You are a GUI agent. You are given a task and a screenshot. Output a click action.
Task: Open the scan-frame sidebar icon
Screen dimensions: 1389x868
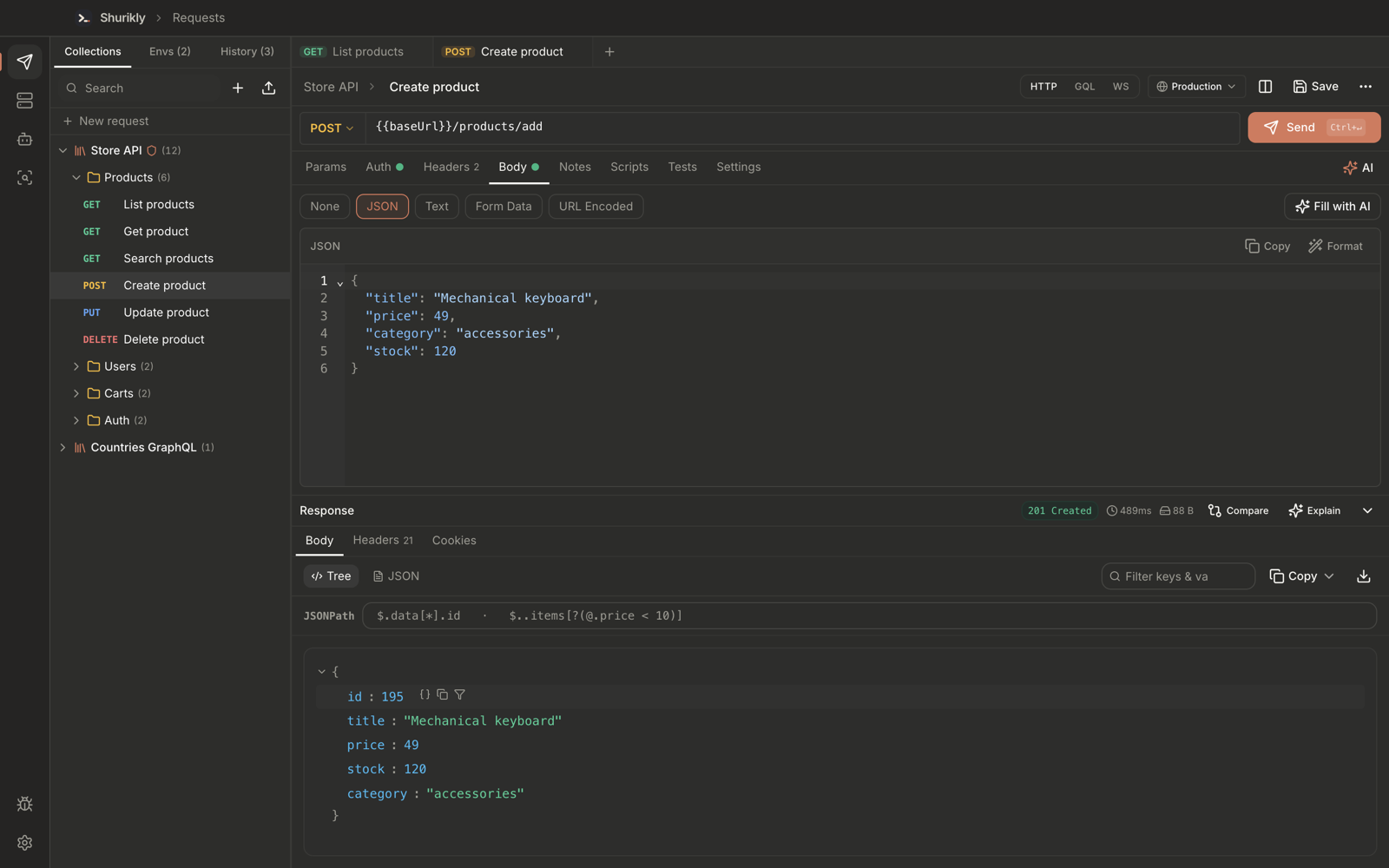[24, 177]
